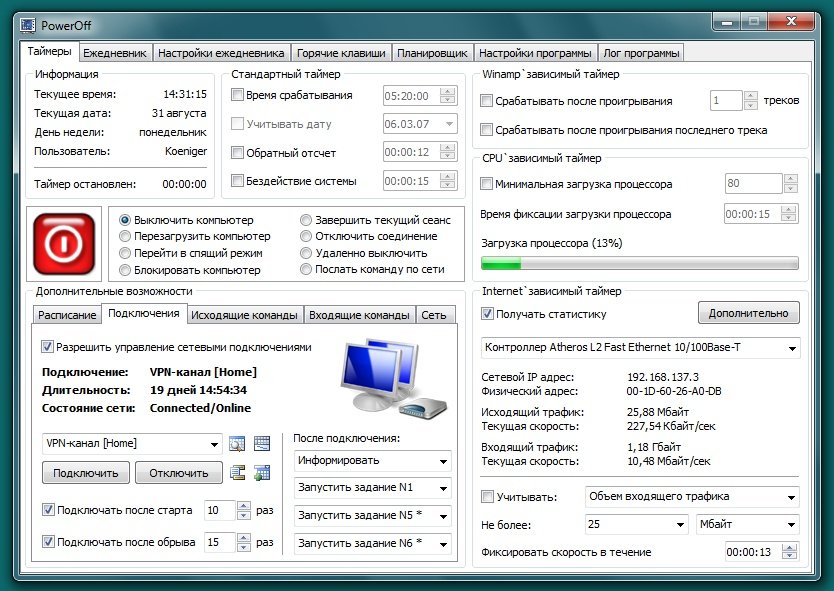This screenshot has height=591, width=834.
Task: Select the Перезагрузить компьютер radio option
Action: pyautogui.click(x=125, y=237)
